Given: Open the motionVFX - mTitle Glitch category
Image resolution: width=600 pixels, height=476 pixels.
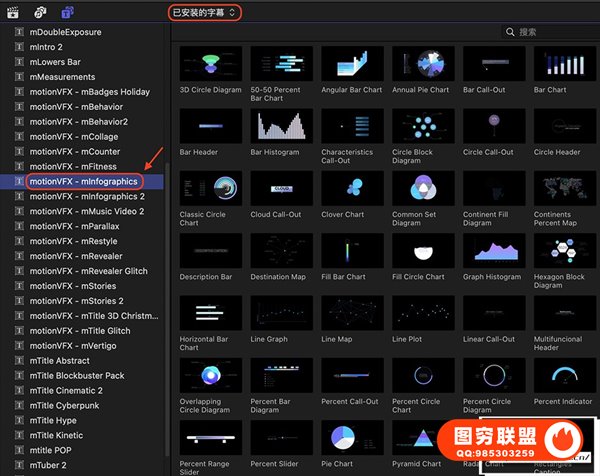Looking at the screenshot, I should tap(80, 330).
